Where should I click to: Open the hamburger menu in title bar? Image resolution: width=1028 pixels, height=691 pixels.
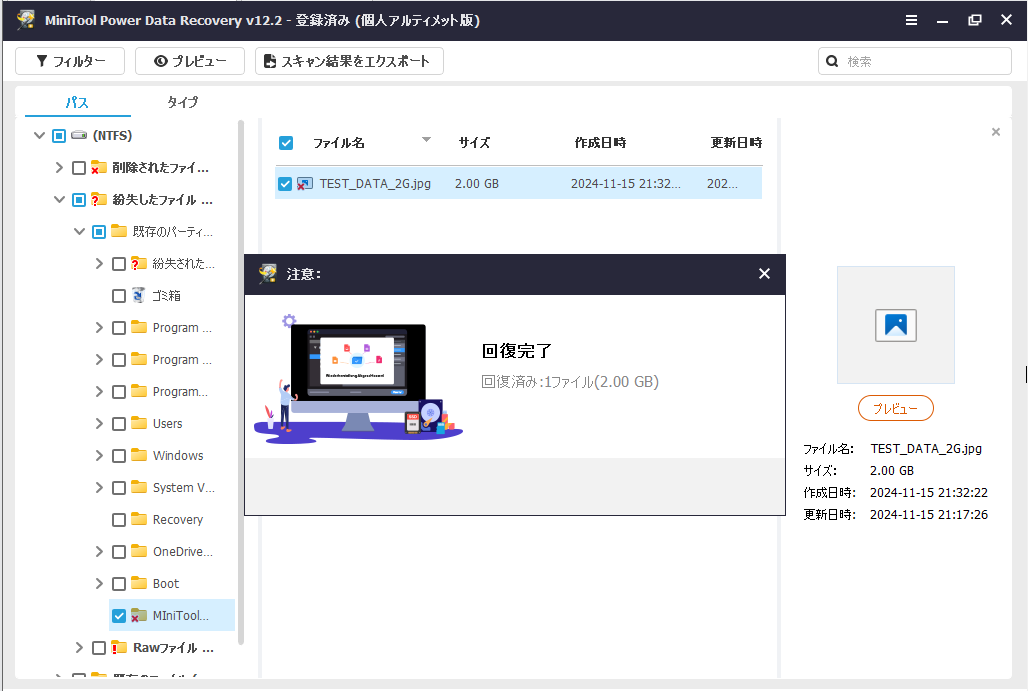[911, 20]
